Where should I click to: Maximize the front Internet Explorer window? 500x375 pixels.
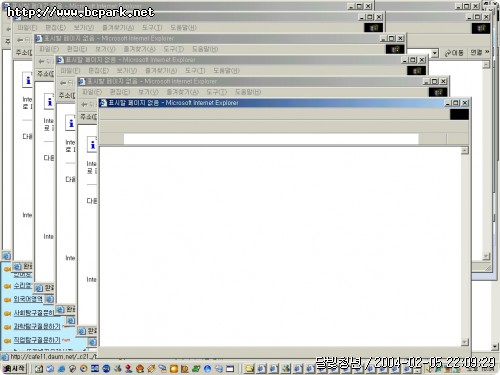pyautogui.click(x=456, y=103)
